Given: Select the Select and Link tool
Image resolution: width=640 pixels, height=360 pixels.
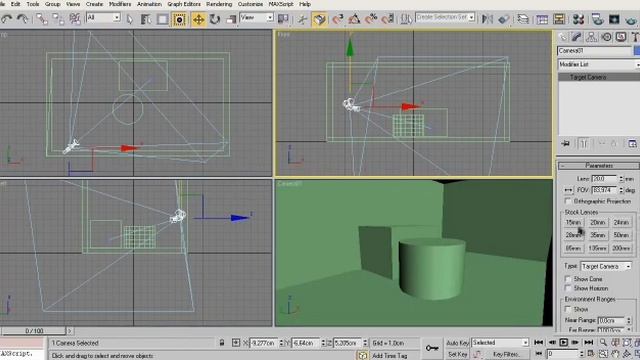Looking at the screenshot, I should click(x=41, y=19).
